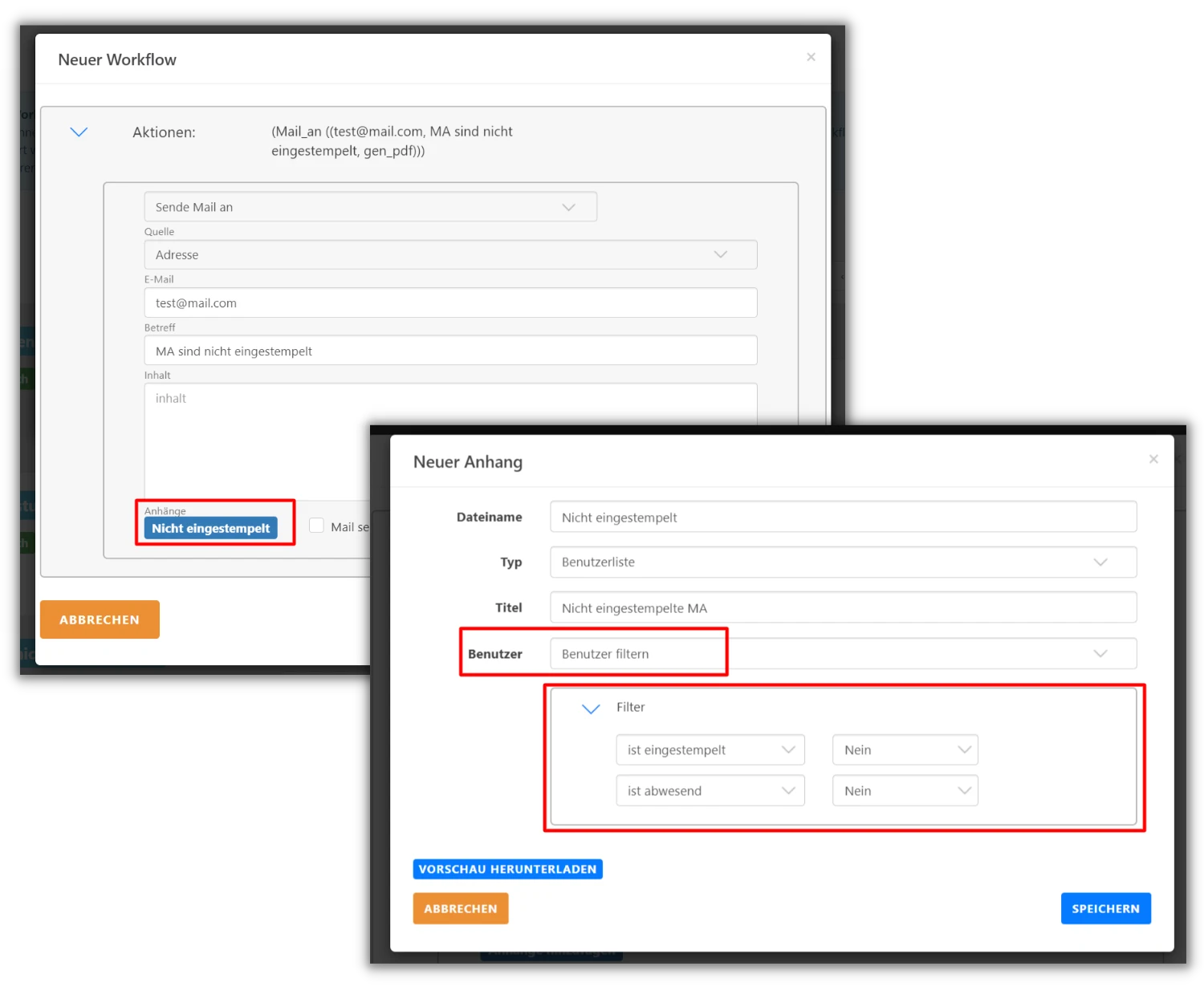Click the 'Vorschau herunterladen' button
The height and width of the screenshot is (1003, 1204).
[x=507, y=869]
